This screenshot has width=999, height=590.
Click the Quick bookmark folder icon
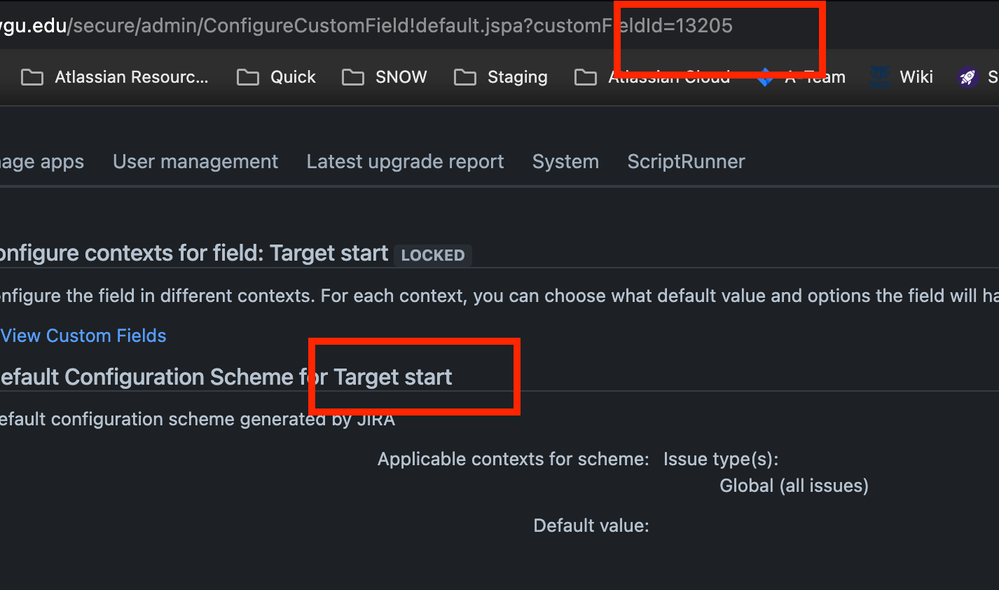[247, 76]
